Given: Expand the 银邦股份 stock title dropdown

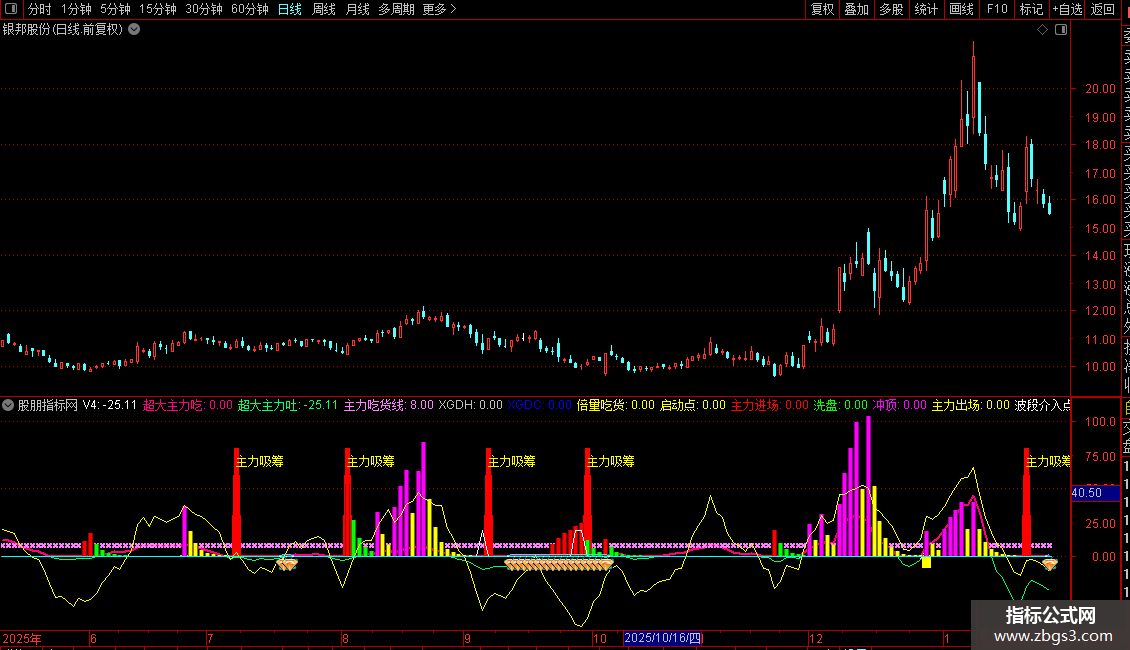Looking at the screenshot, I should pos(134,29).
